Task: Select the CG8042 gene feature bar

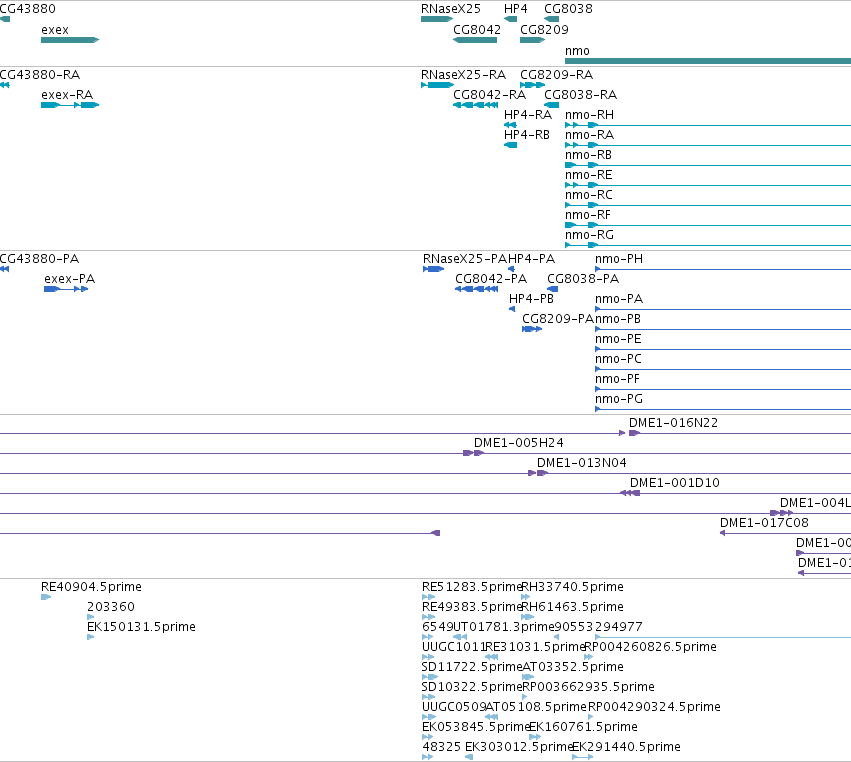Action: tap(475, 40)
